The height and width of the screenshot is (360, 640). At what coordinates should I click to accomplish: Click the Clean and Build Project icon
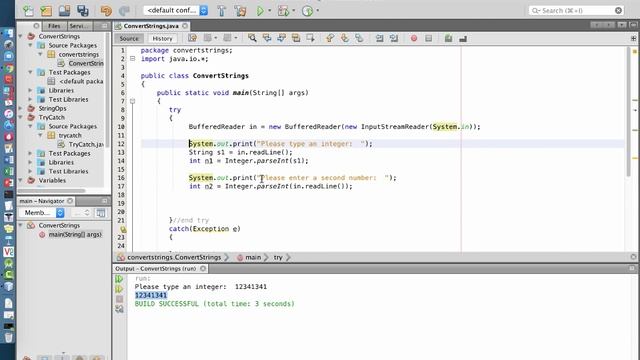point(240,11)
